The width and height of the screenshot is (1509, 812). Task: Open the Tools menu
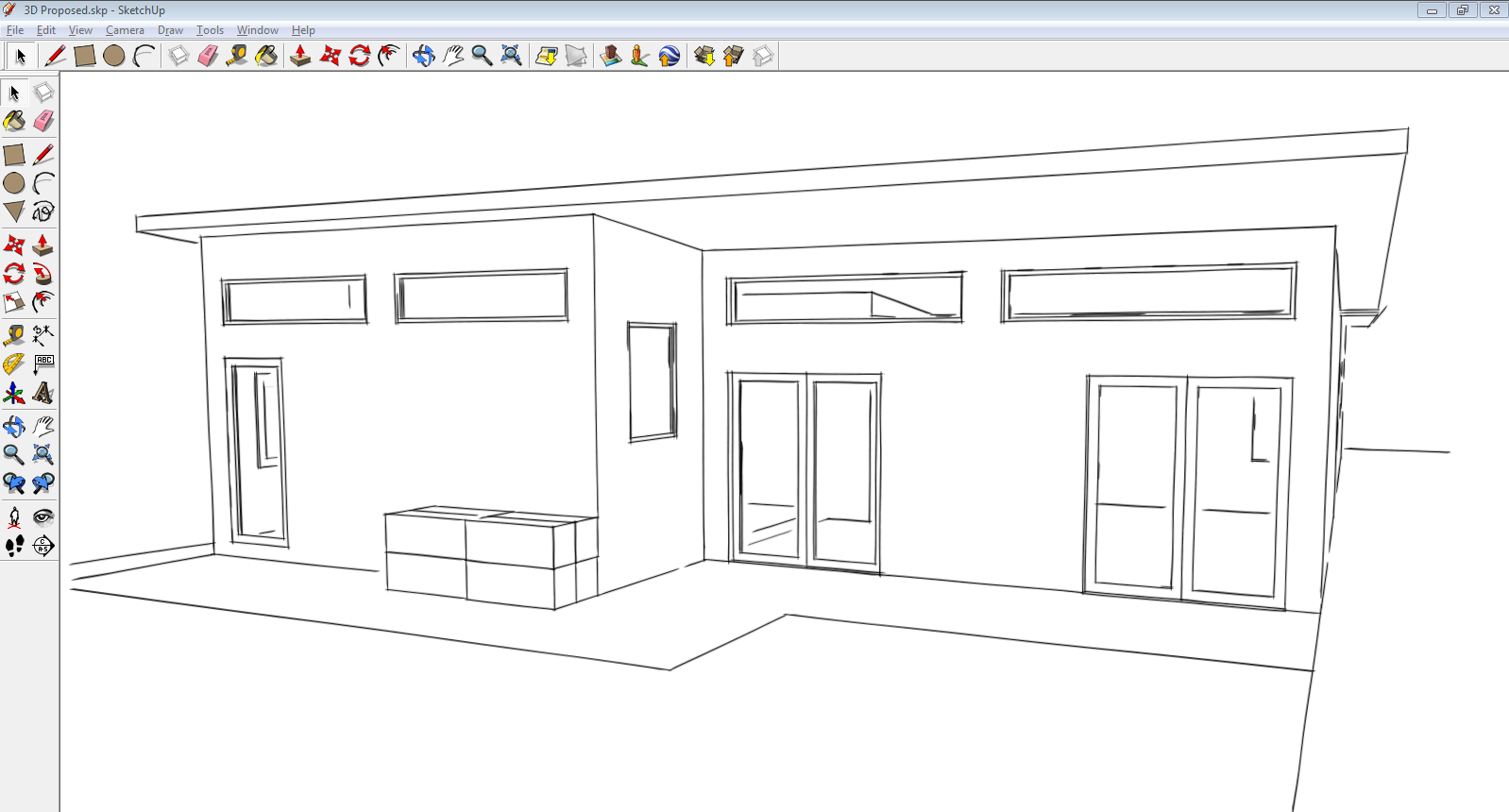210,30
